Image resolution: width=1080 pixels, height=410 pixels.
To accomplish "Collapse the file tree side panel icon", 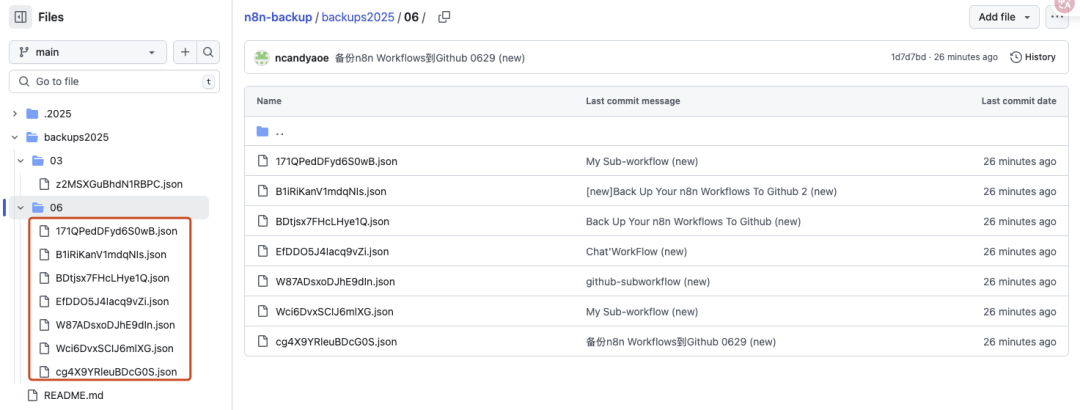I will tap(21, 17).
